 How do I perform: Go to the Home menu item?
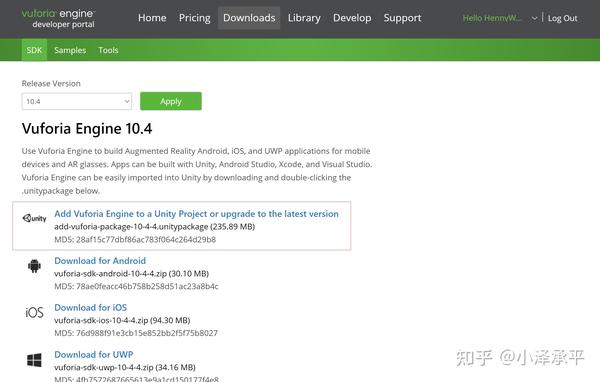click(152, 18)
